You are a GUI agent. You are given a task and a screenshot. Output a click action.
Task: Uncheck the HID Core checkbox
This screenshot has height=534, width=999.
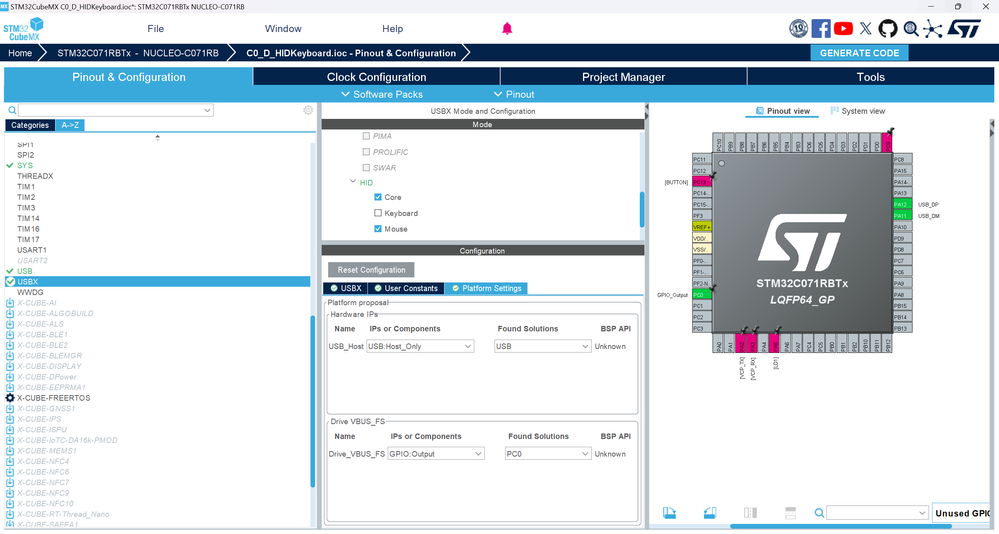pos(378,198)
